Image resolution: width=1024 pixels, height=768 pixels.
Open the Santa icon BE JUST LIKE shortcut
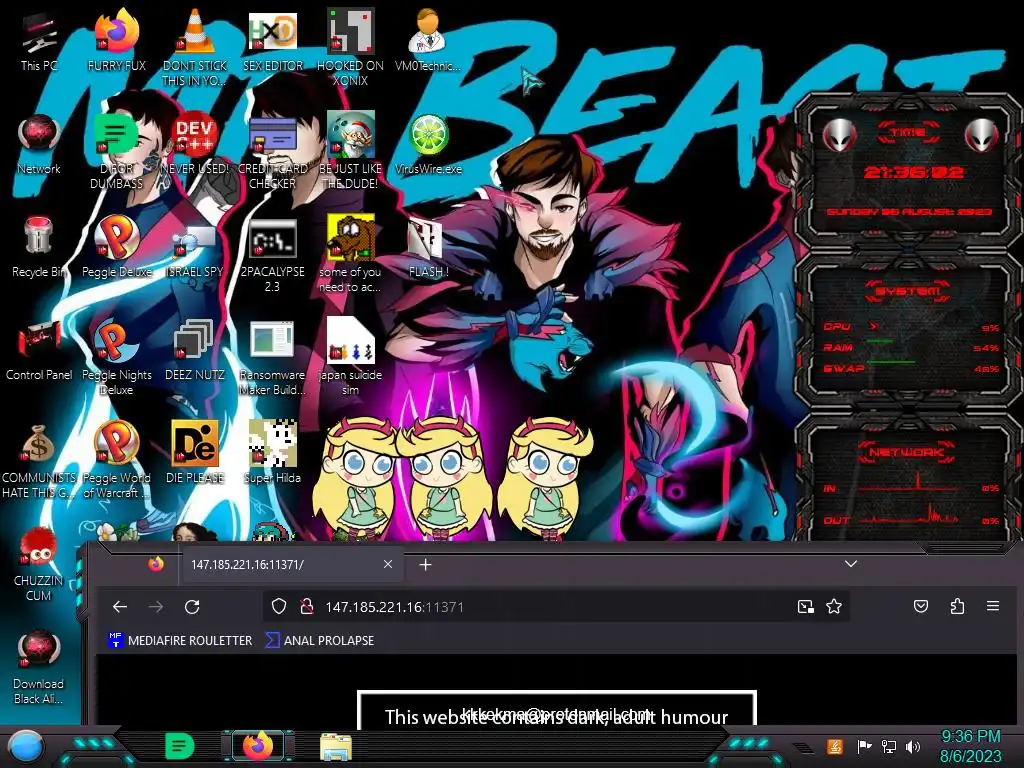point(351,150)
